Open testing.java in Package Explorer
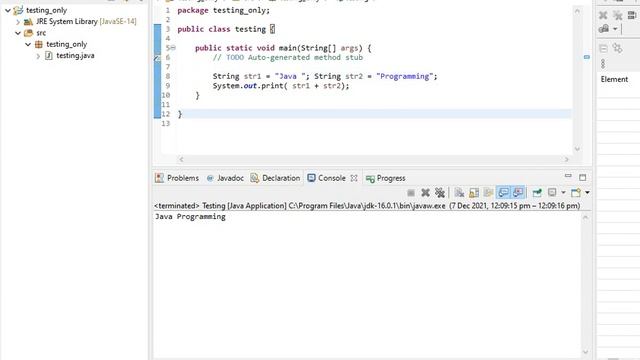 75,56
